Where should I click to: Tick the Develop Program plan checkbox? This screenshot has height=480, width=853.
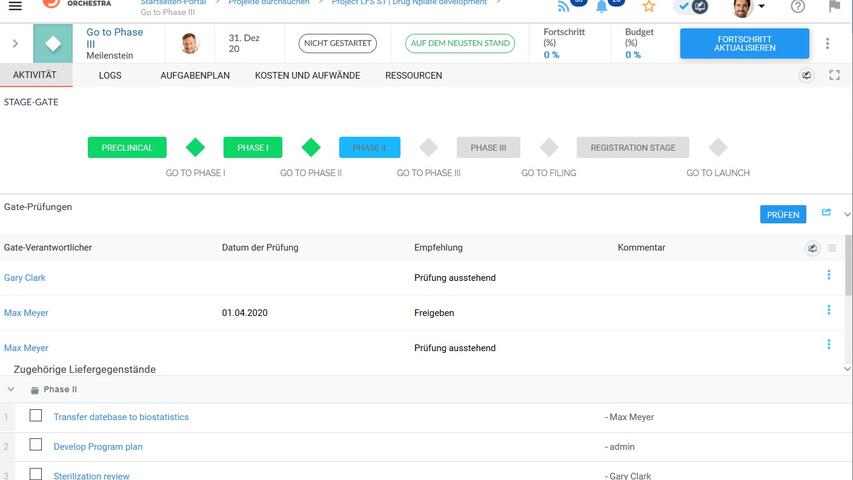click(x=36, y=445)
